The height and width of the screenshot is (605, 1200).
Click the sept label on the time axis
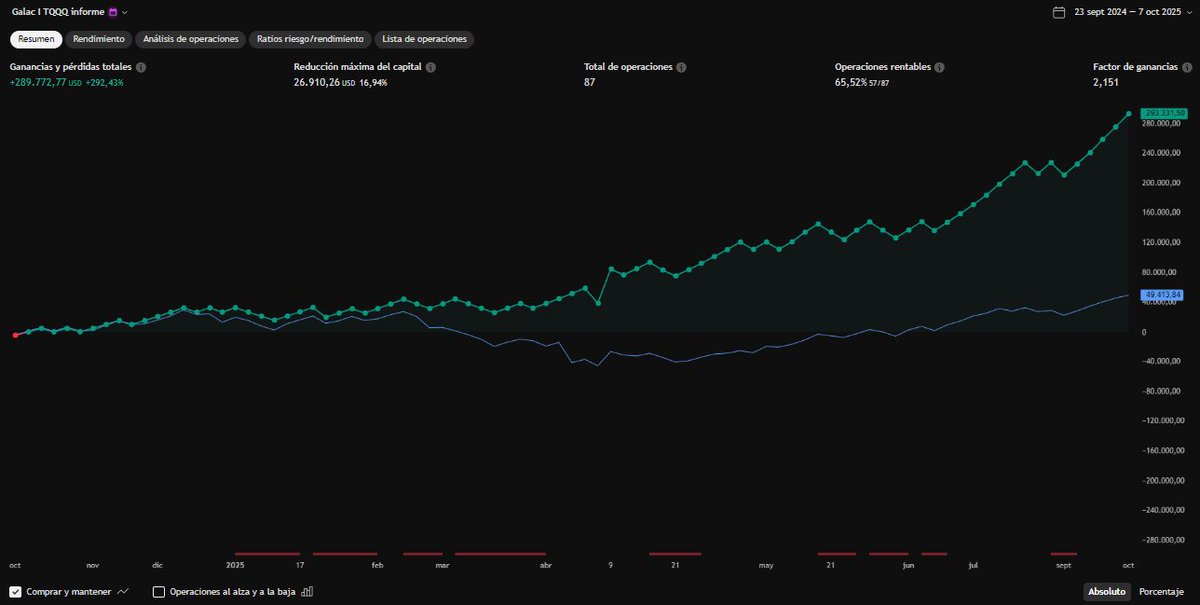(1064, 565)
